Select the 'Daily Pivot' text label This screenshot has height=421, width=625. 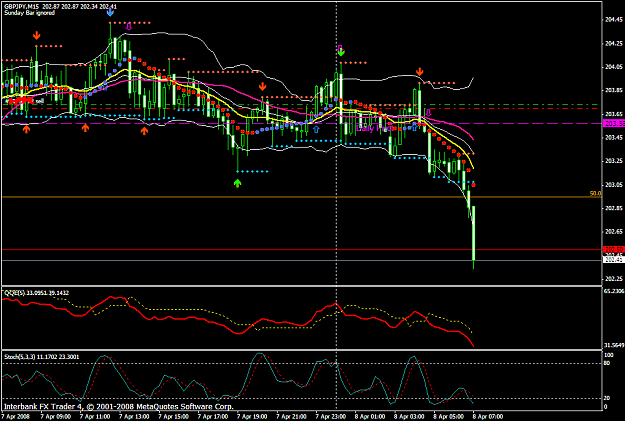(375, 128)
